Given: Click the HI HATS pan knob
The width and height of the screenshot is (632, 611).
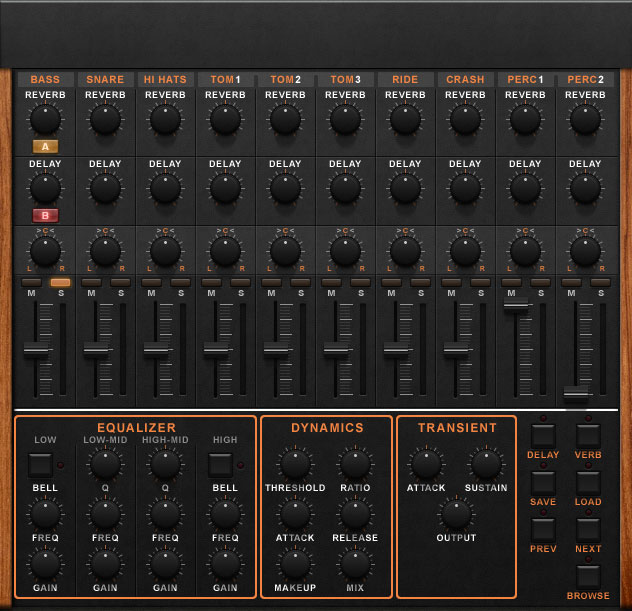Looking at the screenshot, I should coord(165,250).
